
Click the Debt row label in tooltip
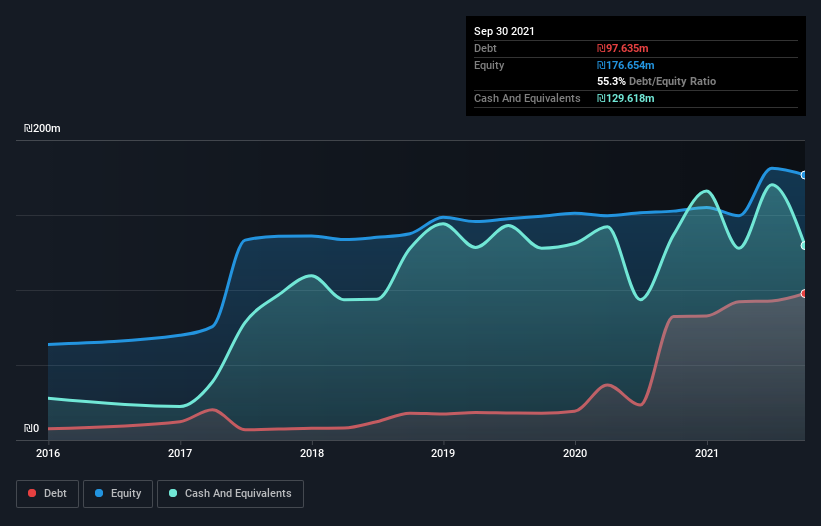[485, 48]
